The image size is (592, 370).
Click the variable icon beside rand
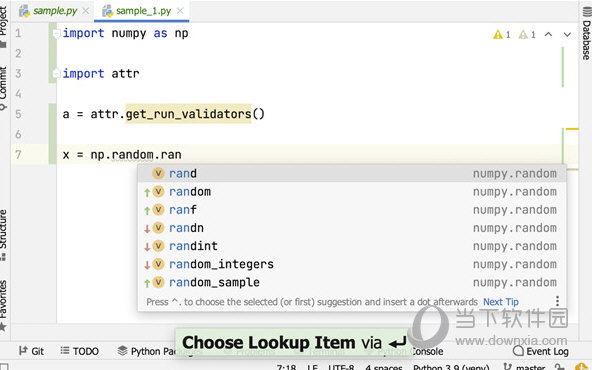[x=159, y=173]
